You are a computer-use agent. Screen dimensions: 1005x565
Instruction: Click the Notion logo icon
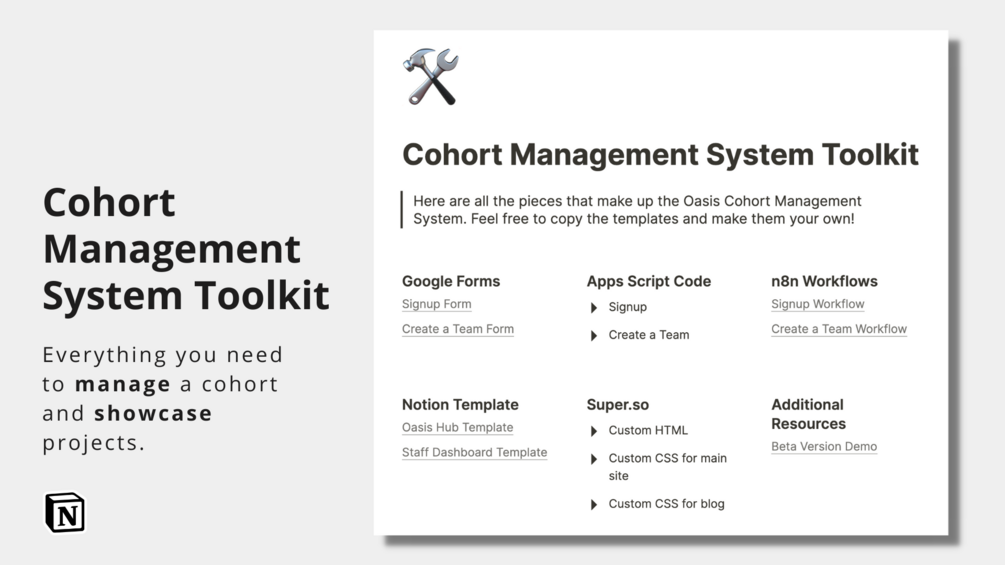[x=65, y=512]
